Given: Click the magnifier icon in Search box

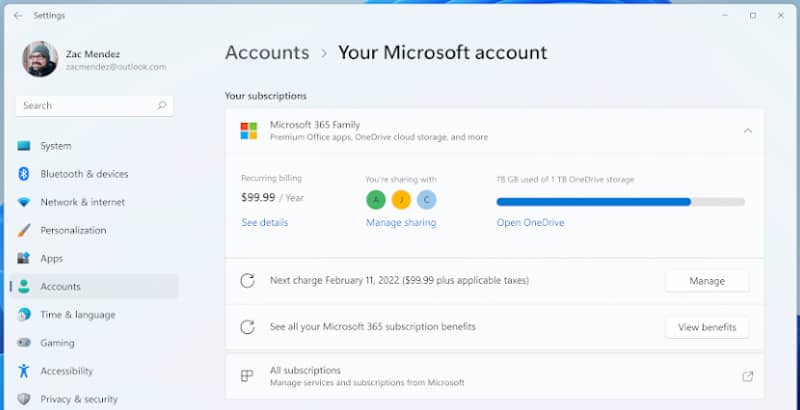Looking at the screenshot, I should click(x=162, y=106).
